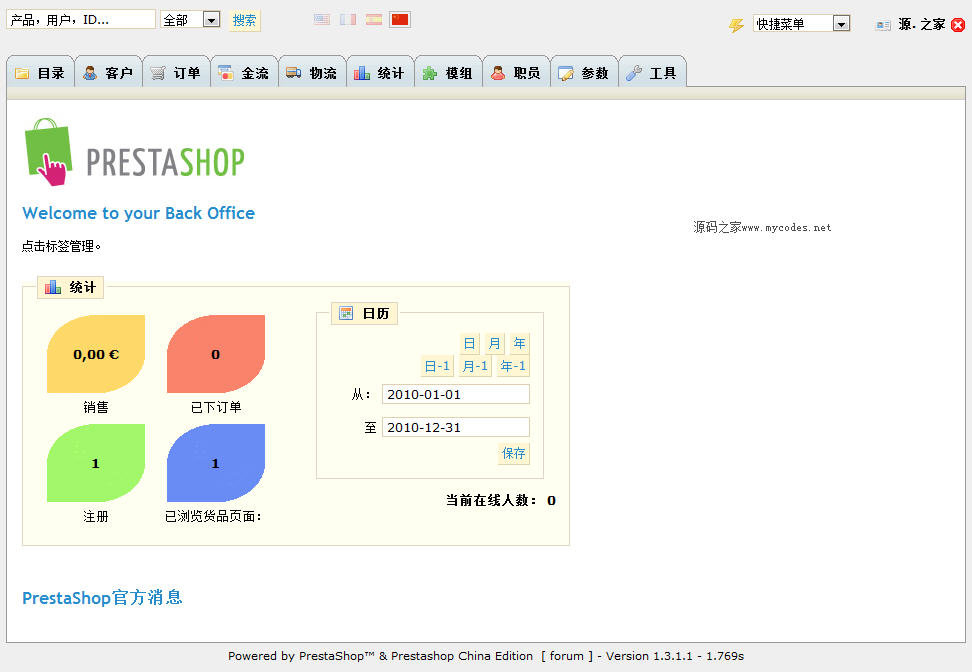
Task: Click the US flag language icon
Action: point(322,20)
